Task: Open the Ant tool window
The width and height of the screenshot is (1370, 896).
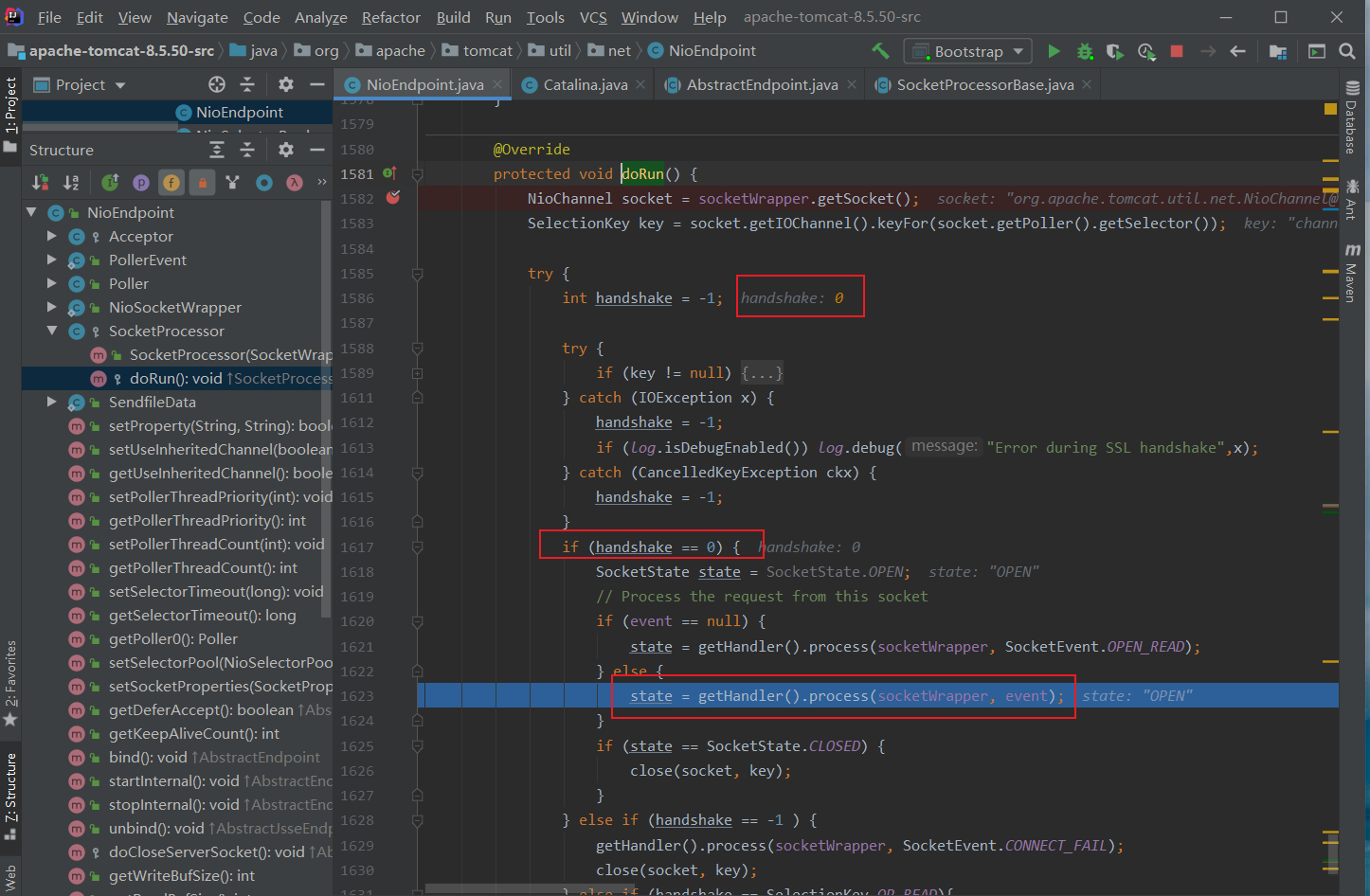Action: tap(1352, 199)
